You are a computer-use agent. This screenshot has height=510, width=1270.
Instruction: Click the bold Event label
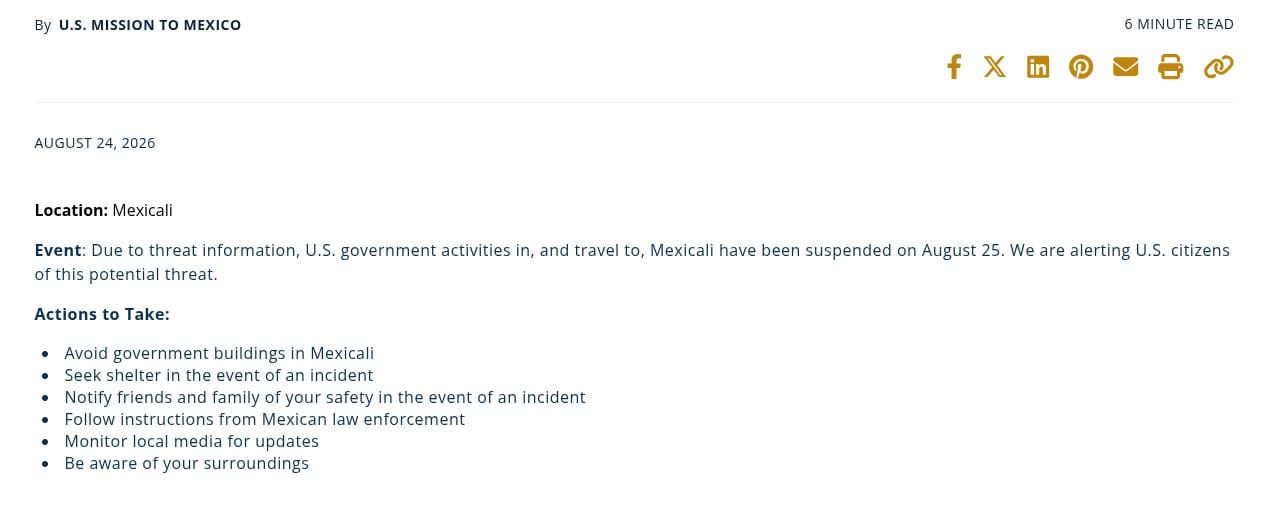click(x=58, y=250)
